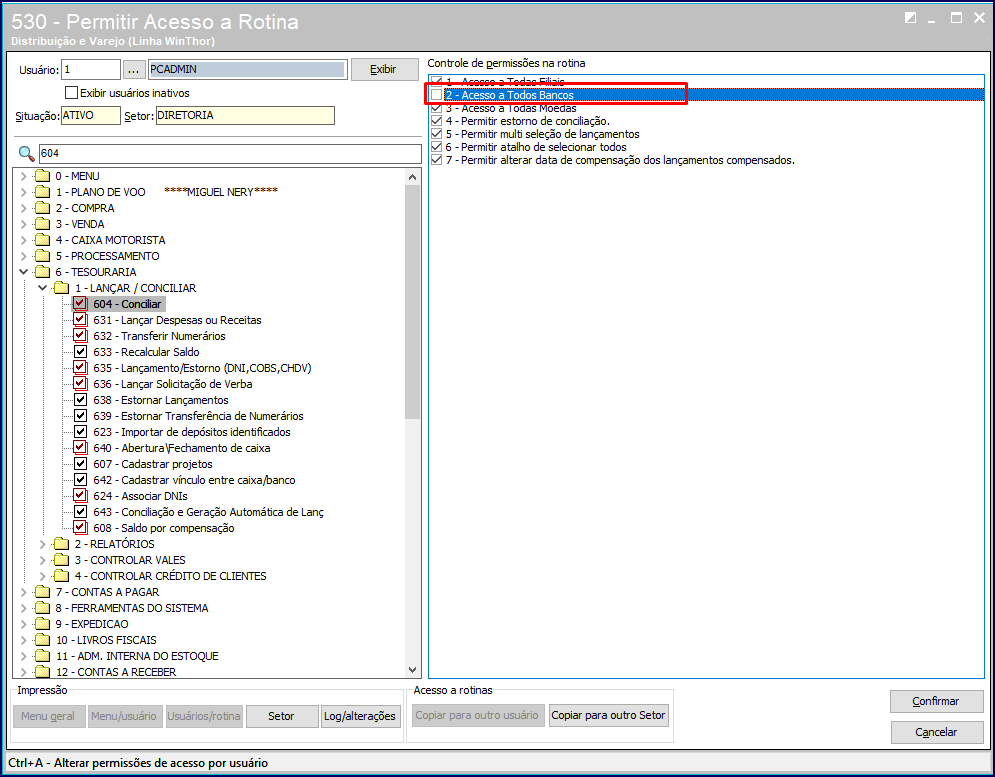Click the 8 - FERRAMENTAS DO SISTEMA folder icon
Screen dimensions: 995x777
point(43,608)
